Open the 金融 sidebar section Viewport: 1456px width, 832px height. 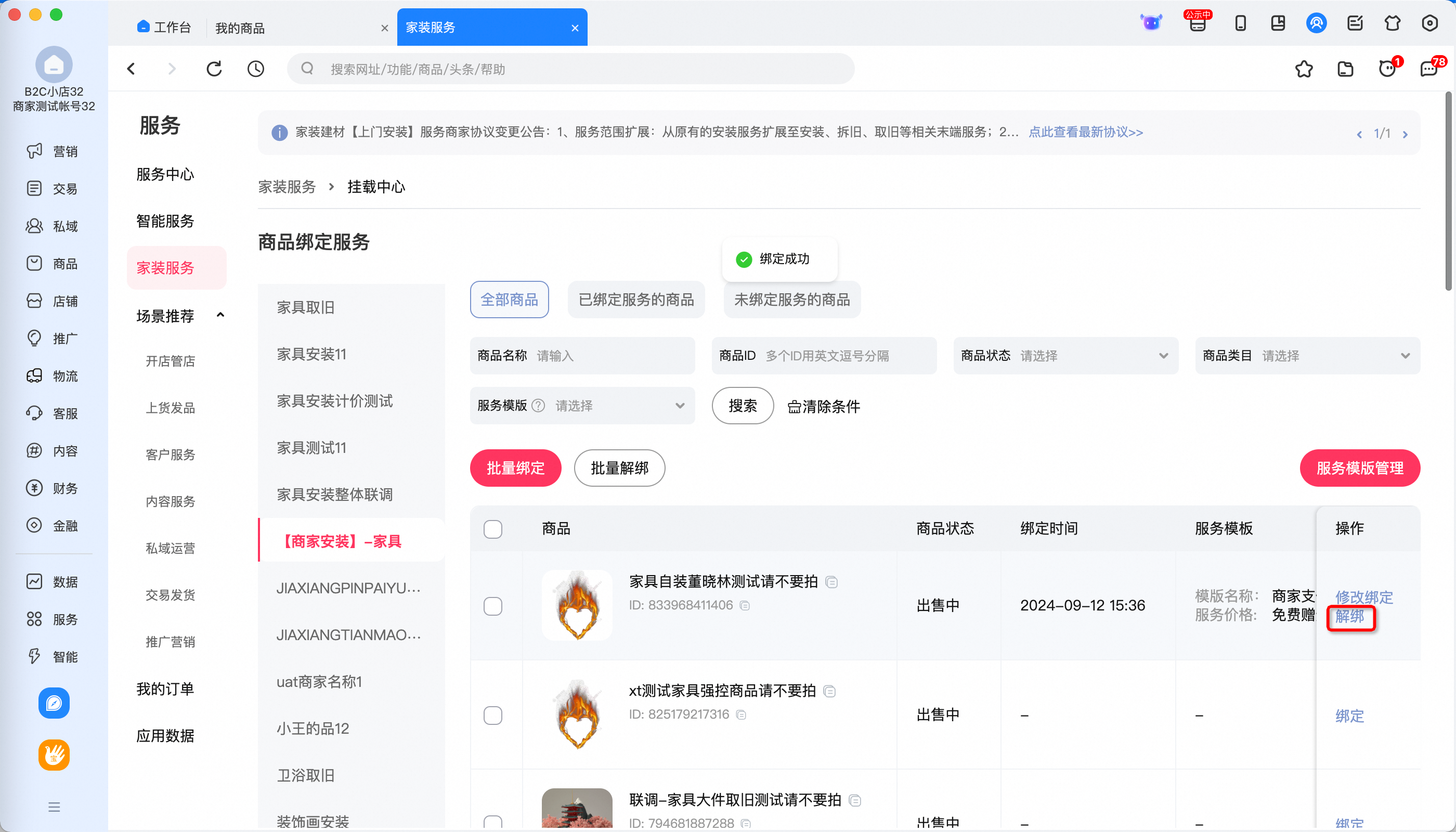53,526
